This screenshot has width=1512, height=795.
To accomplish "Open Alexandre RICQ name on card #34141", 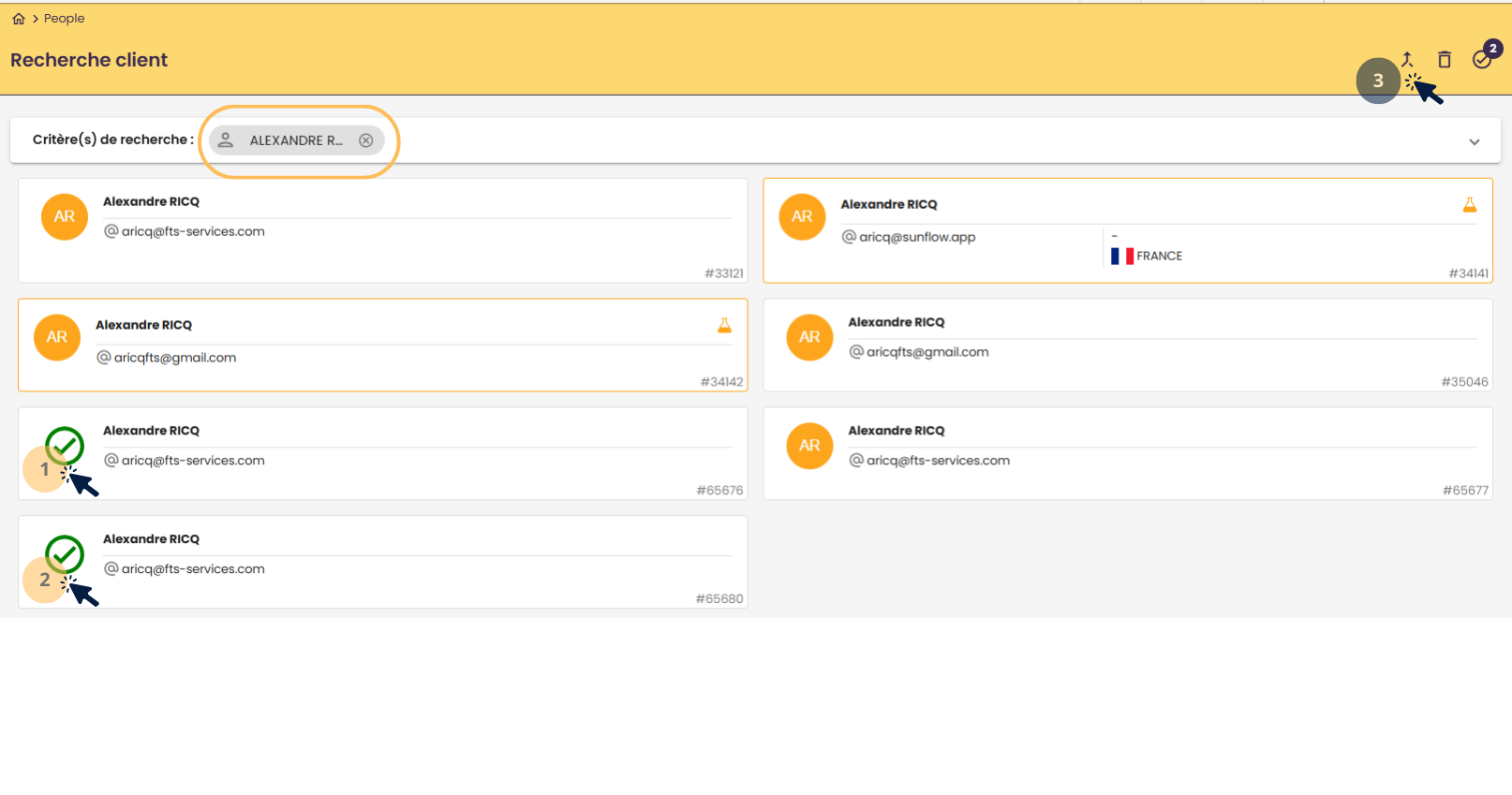I will 889,204.
